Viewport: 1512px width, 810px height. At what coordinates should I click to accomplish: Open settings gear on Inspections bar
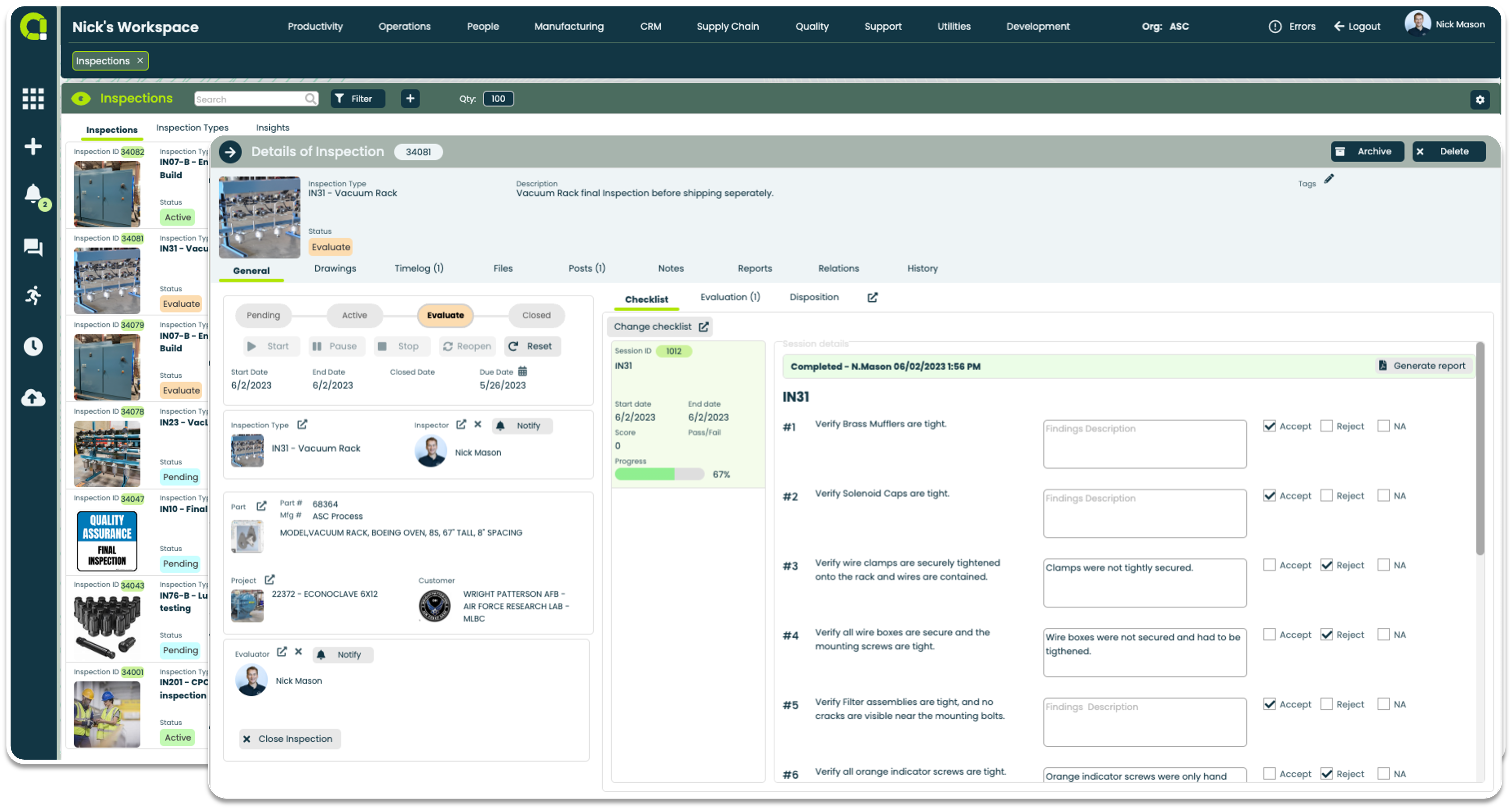tap(1480, 100)
